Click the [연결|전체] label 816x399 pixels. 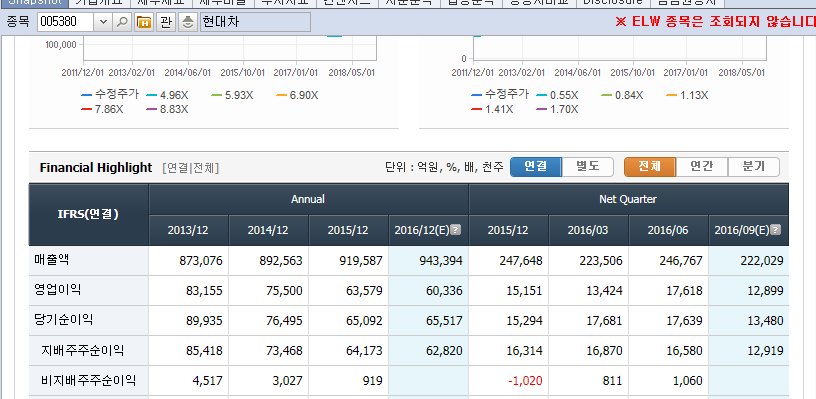(190, 168)
